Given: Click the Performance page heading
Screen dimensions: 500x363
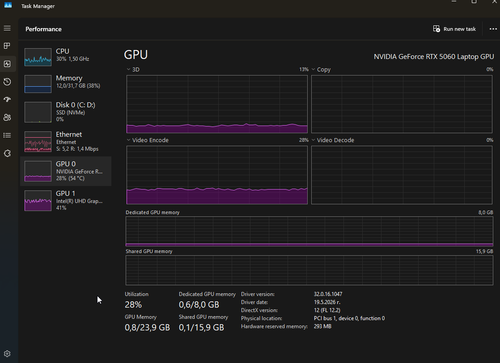Looking at the screenshot, I should click(43, 29).
